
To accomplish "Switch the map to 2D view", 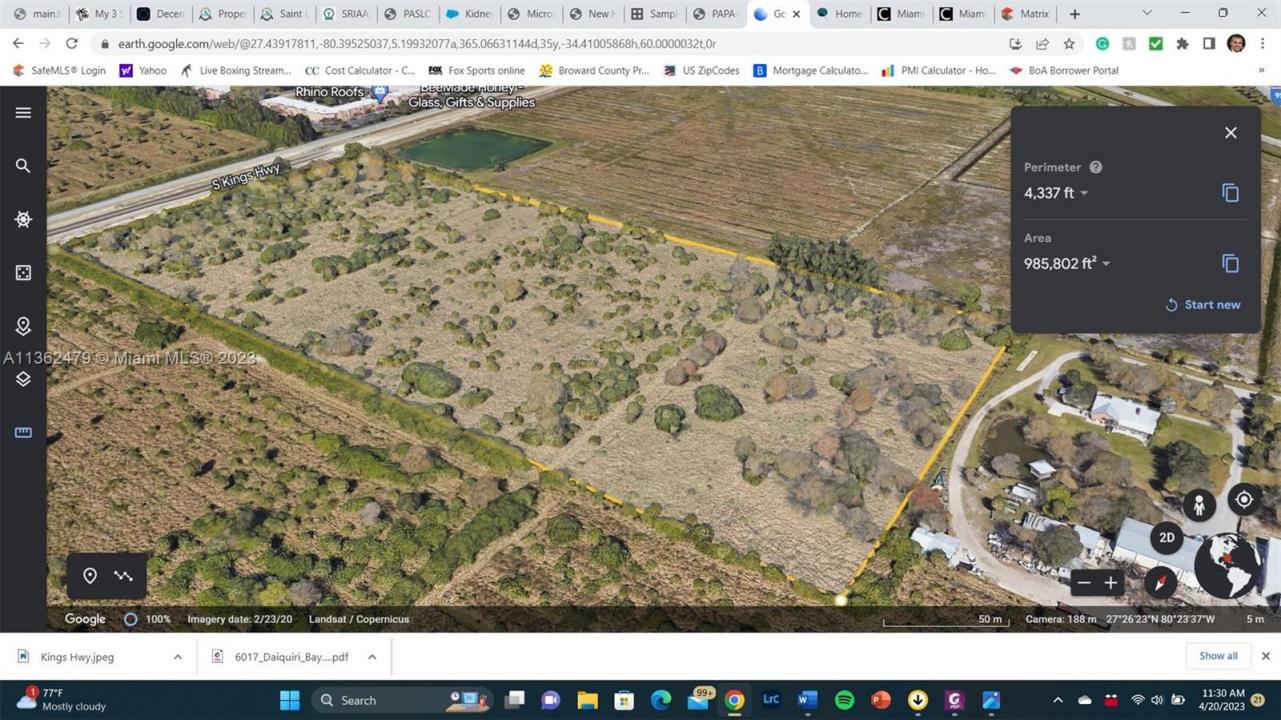I will (x=1166, y=537).
